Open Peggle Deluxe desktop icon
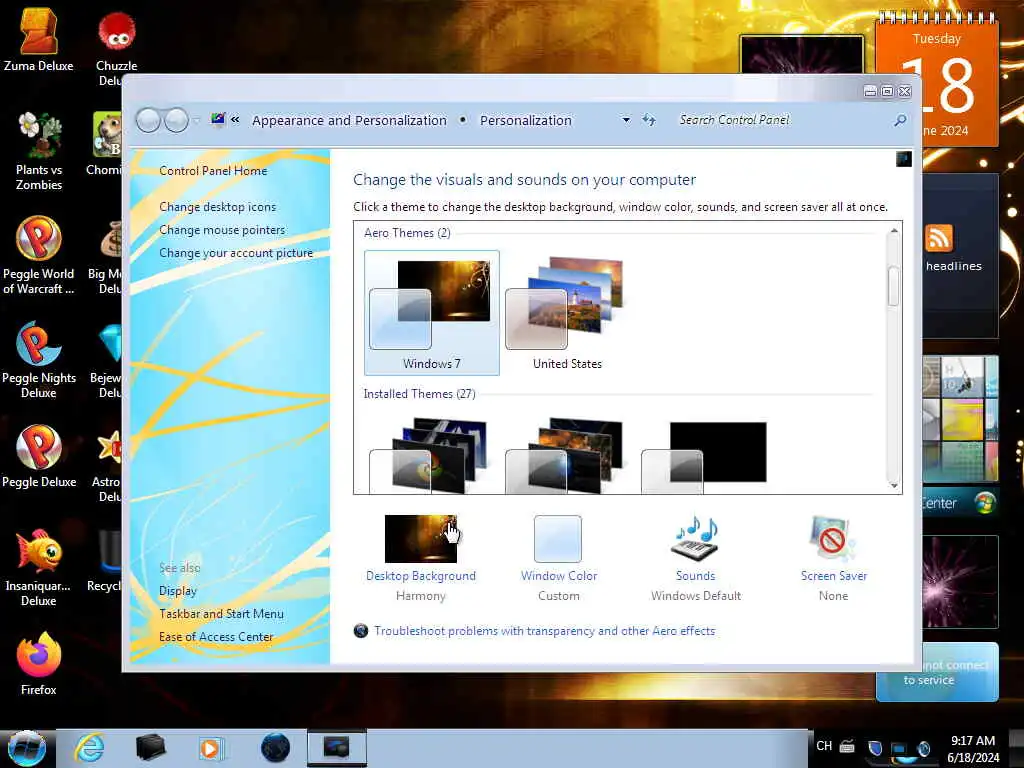 (x=39, y=456)
